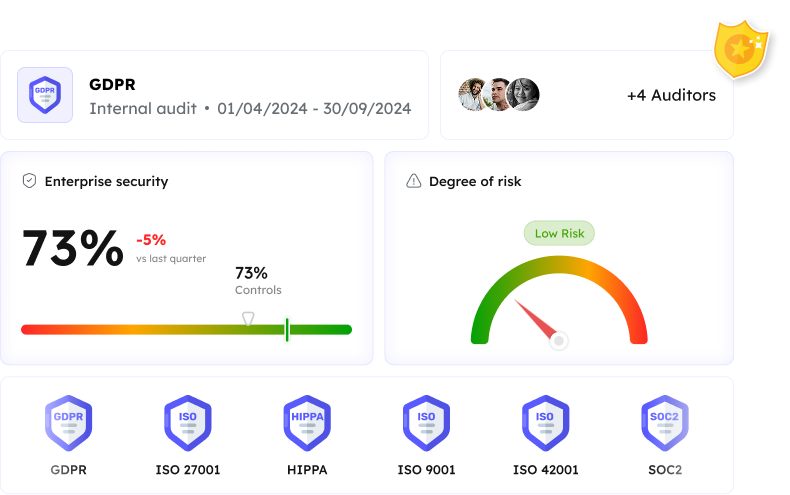Screen dimensions: 790x495
Task: Click the GDPR shield icon in header card
Action: pyautogui.click(x=45, y=95)
